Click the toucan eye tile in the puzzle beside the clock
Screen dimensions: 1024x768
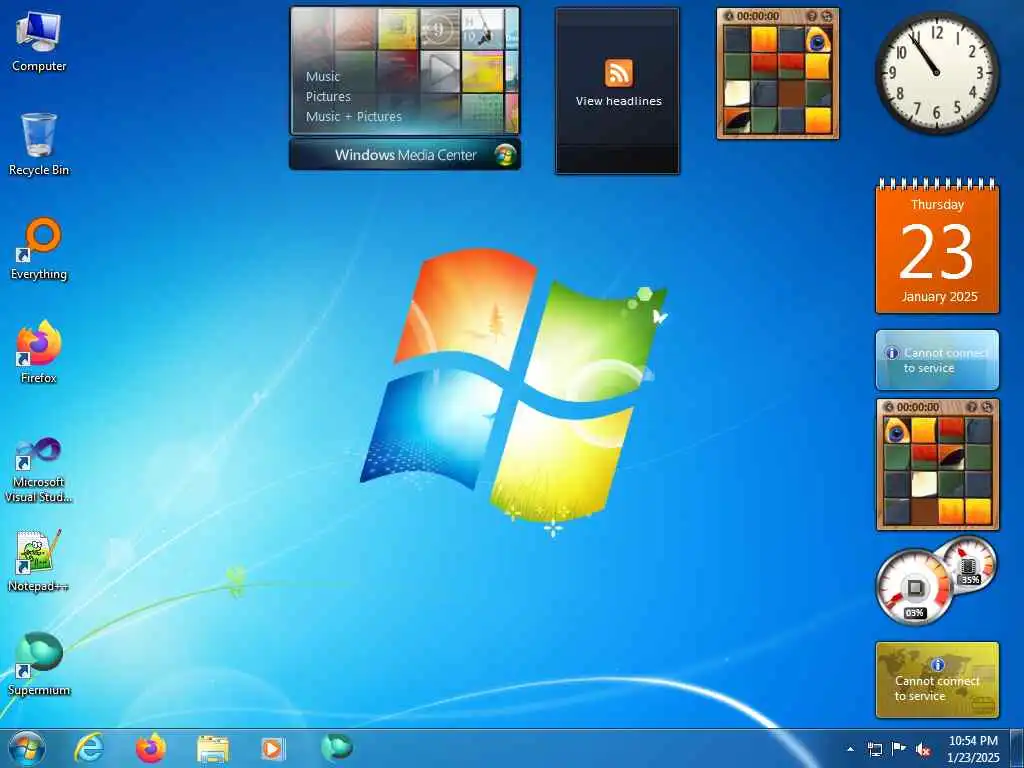[x=818, y=39]
